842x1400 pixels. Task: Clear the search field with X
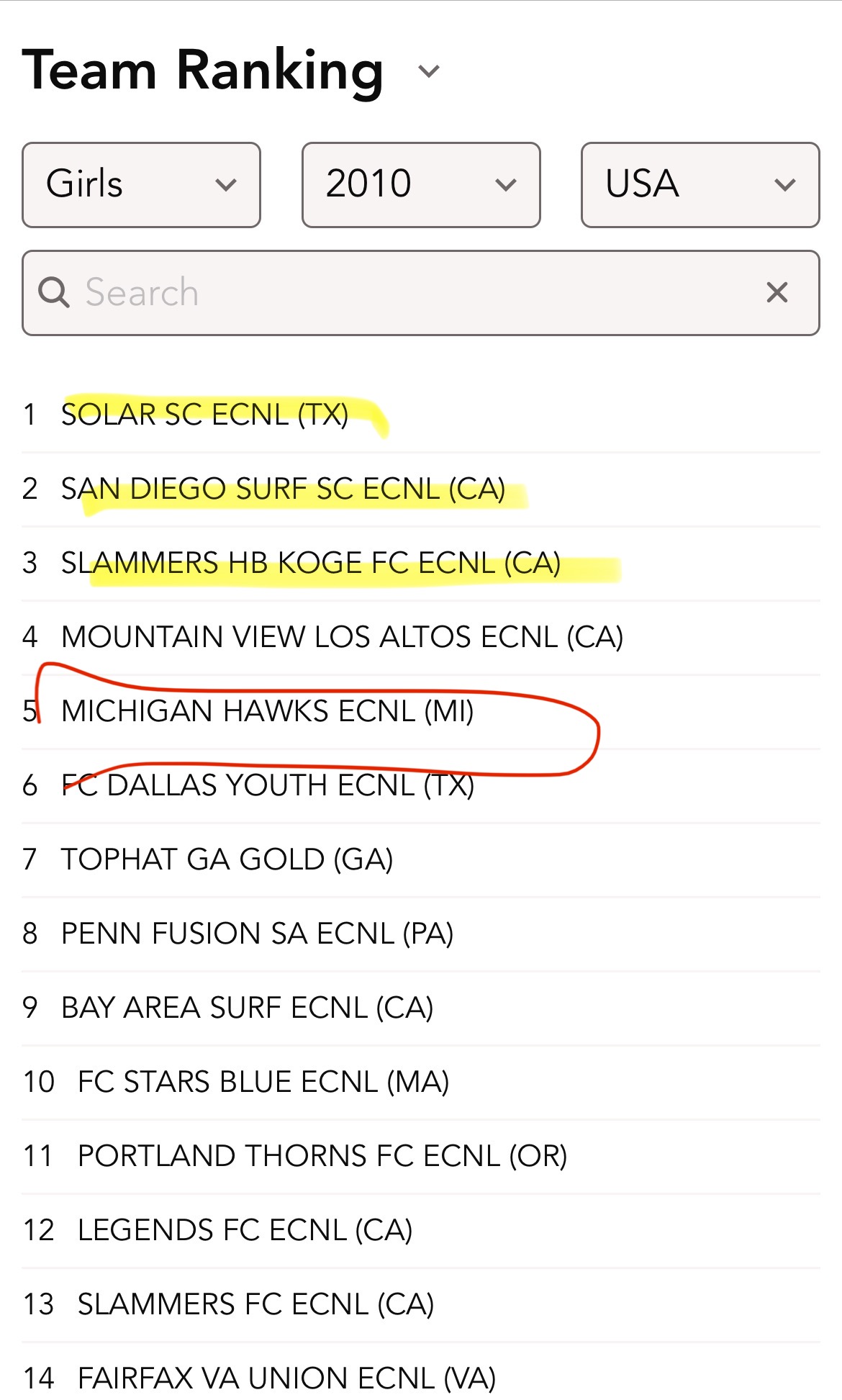pyautogui.click(x=777, y=293)
